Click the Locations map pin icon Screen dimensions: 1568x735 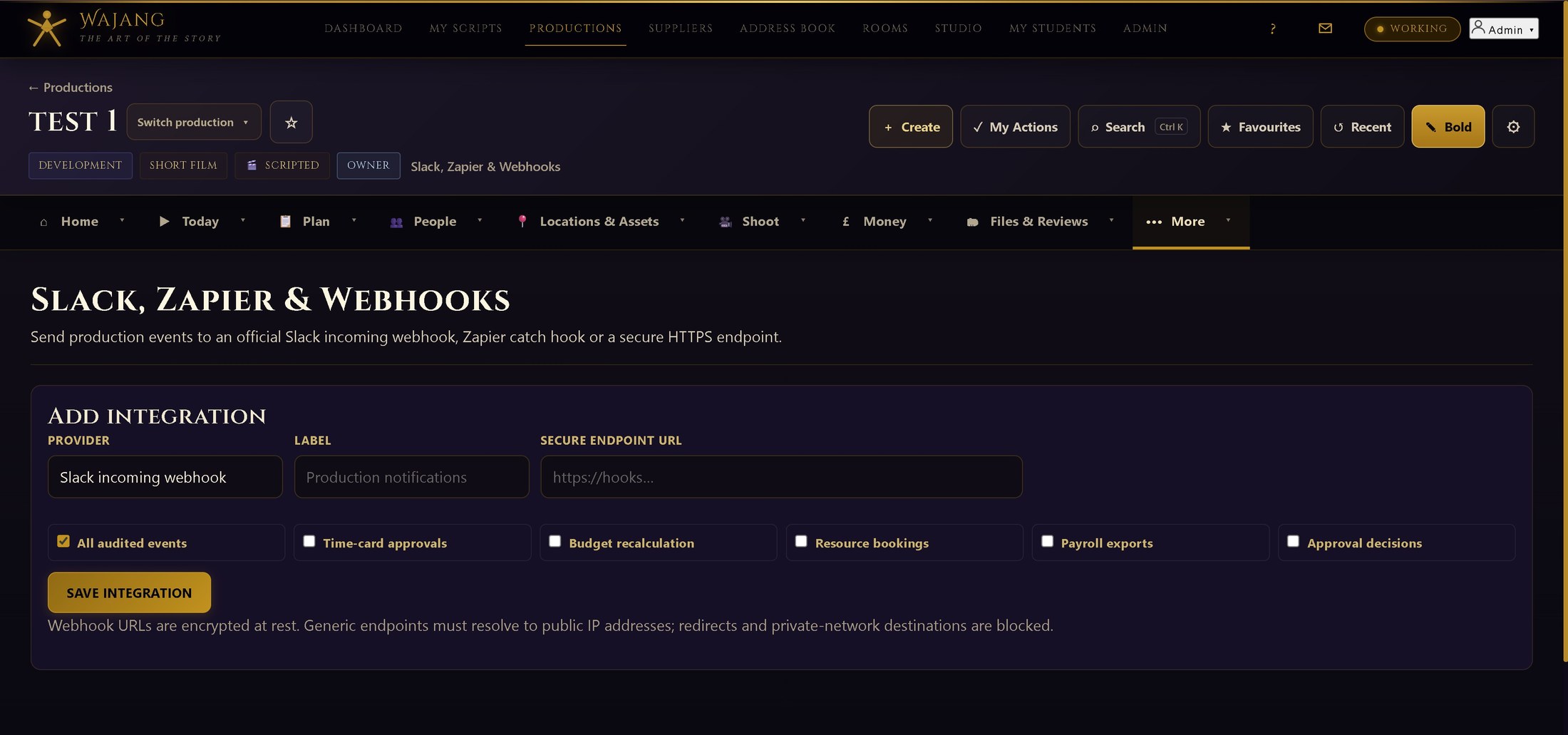tap(522, 222)
